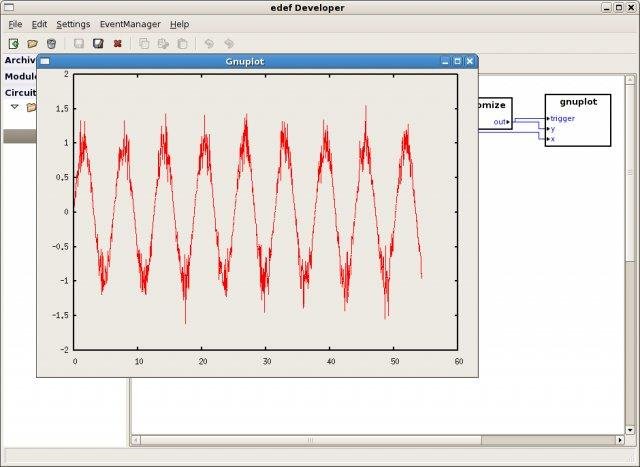Click the red X close-circuit toolbar icon

pos(118,43)
